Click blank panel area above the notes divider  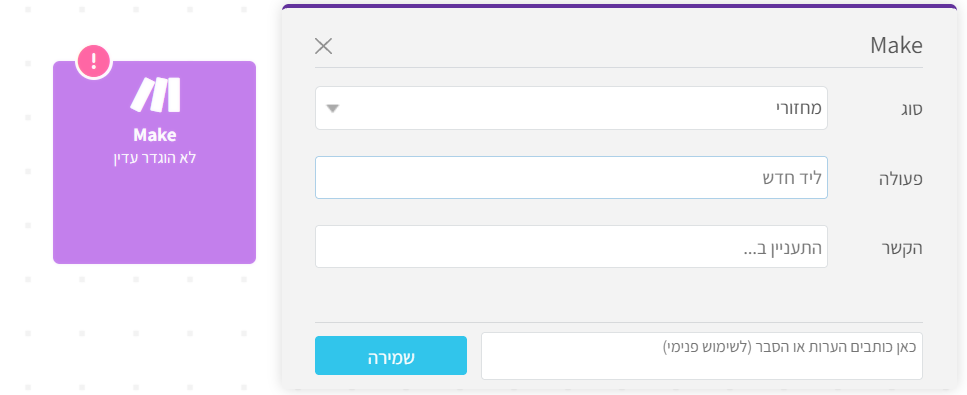[x=619, y=295]
